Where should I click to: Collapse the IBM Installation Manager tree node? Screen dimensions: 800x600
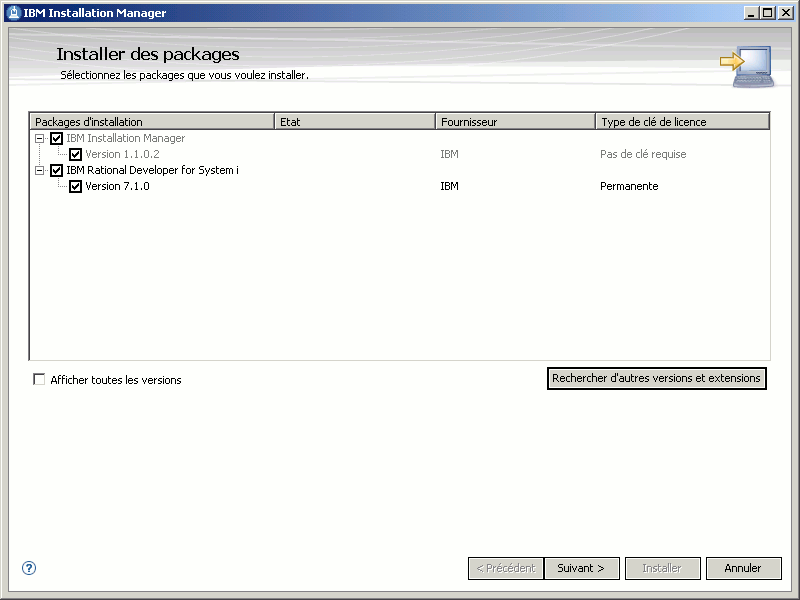click(x=39, y=138)
